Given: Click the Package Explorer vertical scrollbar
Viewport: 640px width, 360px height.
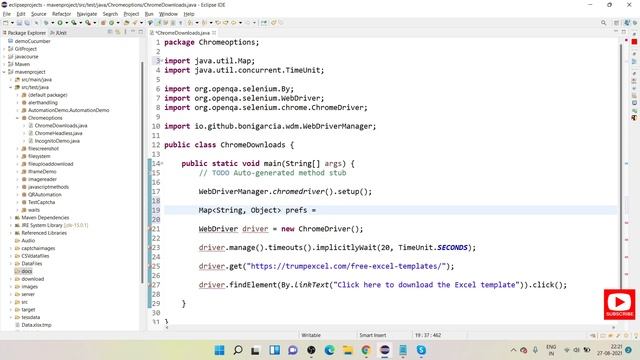Looking at the screenshot, I should (x=142, y=171).
